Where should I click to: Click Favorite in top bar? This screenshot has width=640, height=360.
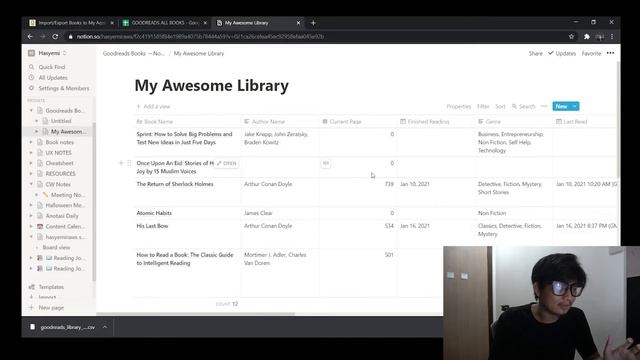(x=591, y=53)
